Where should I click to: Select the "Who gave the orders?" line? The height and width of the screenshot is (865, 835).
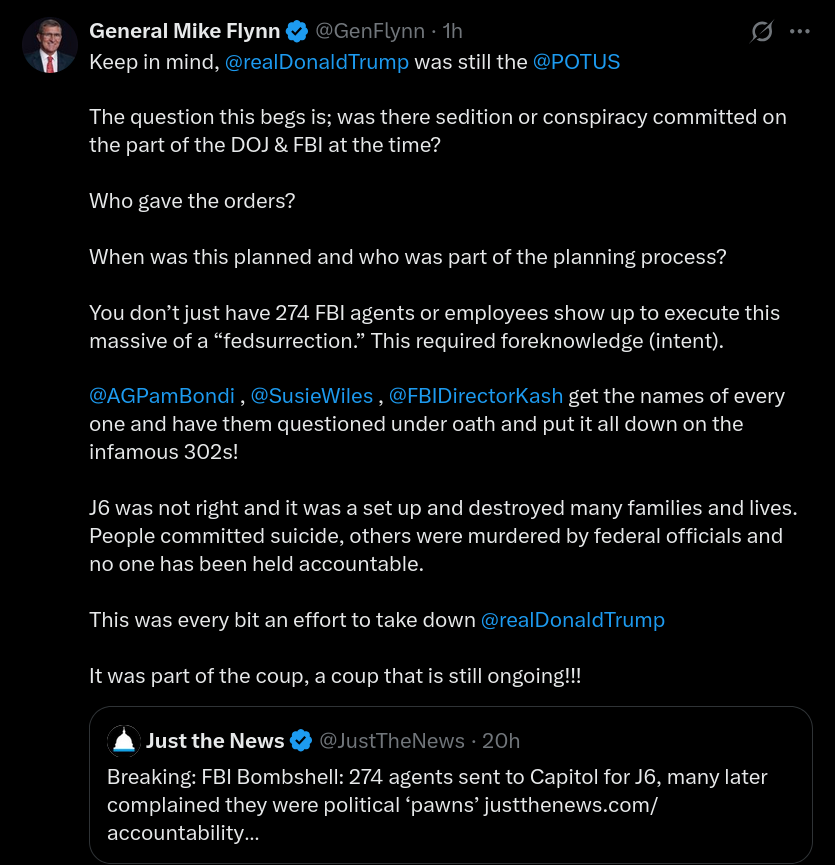pyautogui.click(x=192, y=200)
